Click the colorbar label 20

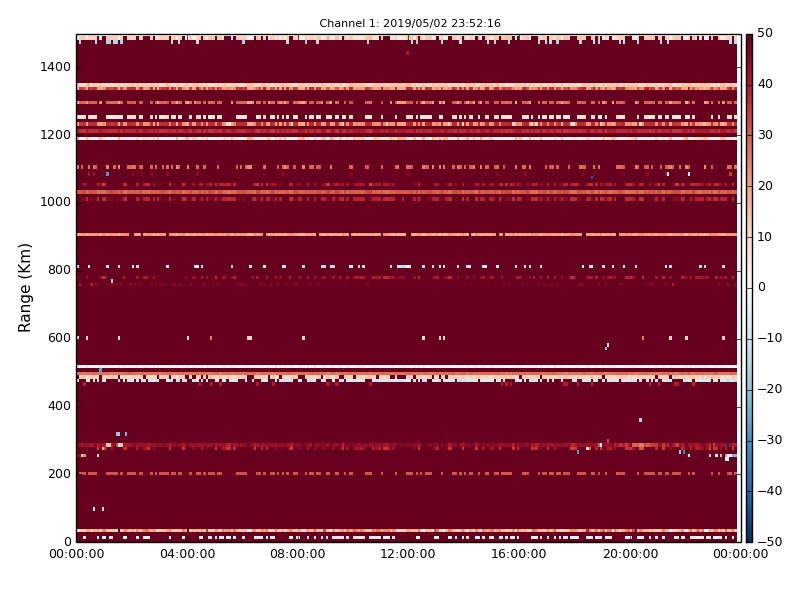point(765,186)
